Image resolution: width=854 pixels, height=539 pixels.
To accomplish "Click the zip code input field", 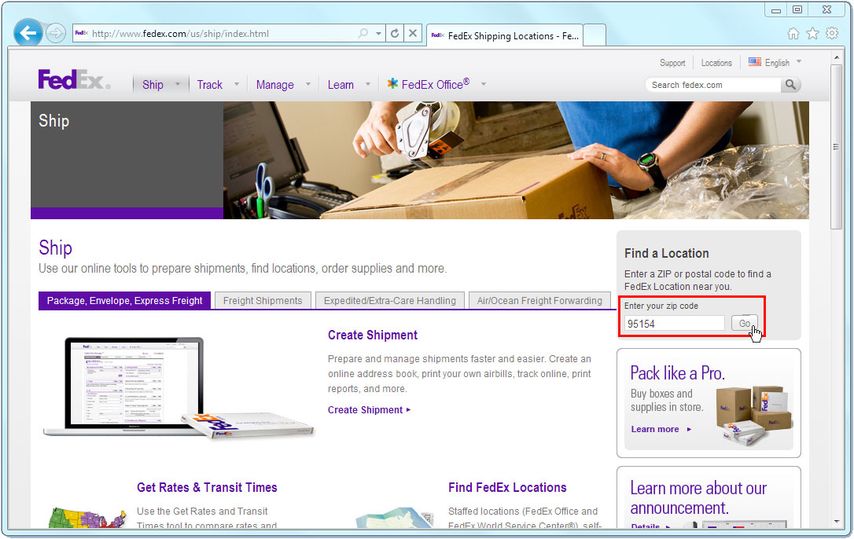I will pos(674,324).
